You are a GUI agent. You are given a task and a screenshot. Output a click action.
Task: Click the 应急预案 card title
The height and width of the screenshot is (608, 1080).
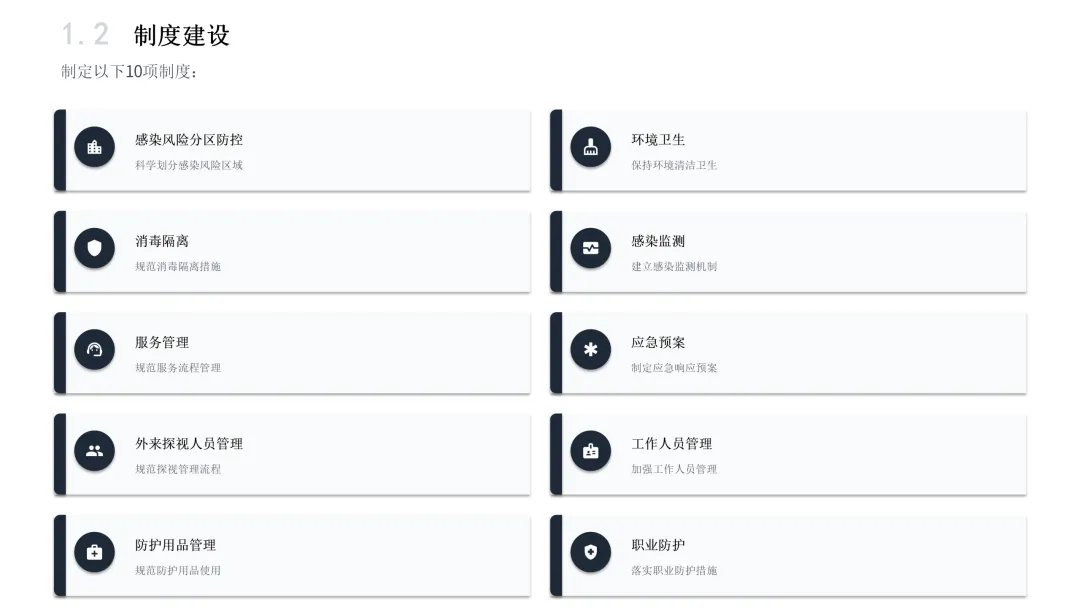click(x=658, y=342)
